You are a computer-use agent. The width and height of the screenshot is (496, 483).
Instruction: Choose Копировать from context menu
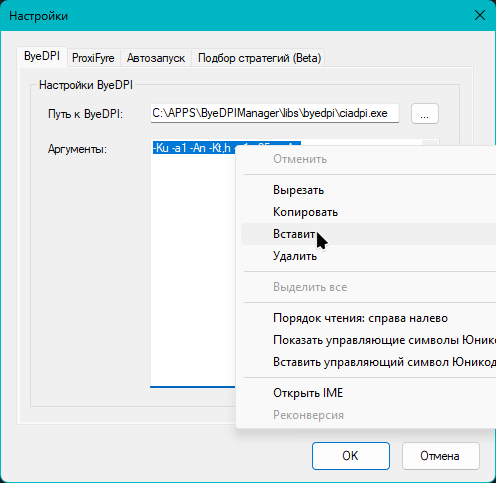pyautogui.click(x=368, y=212)
